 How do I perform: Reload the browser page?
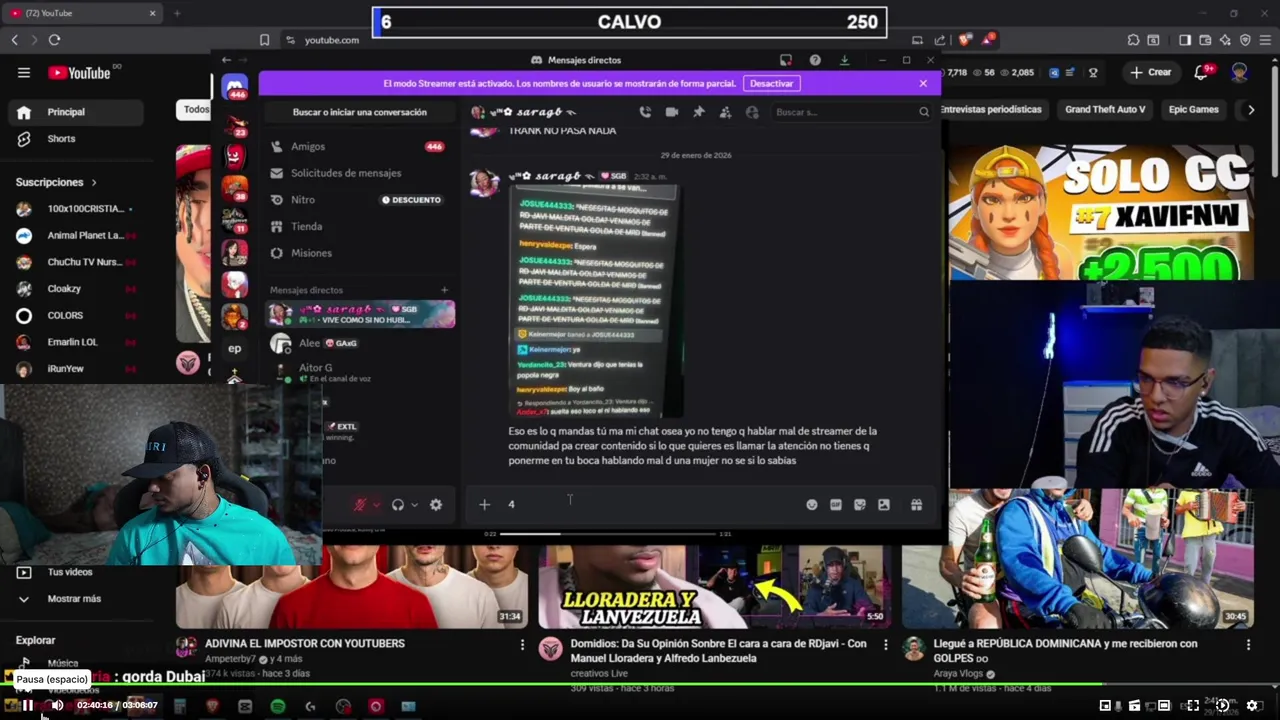(x=54, y=40)
